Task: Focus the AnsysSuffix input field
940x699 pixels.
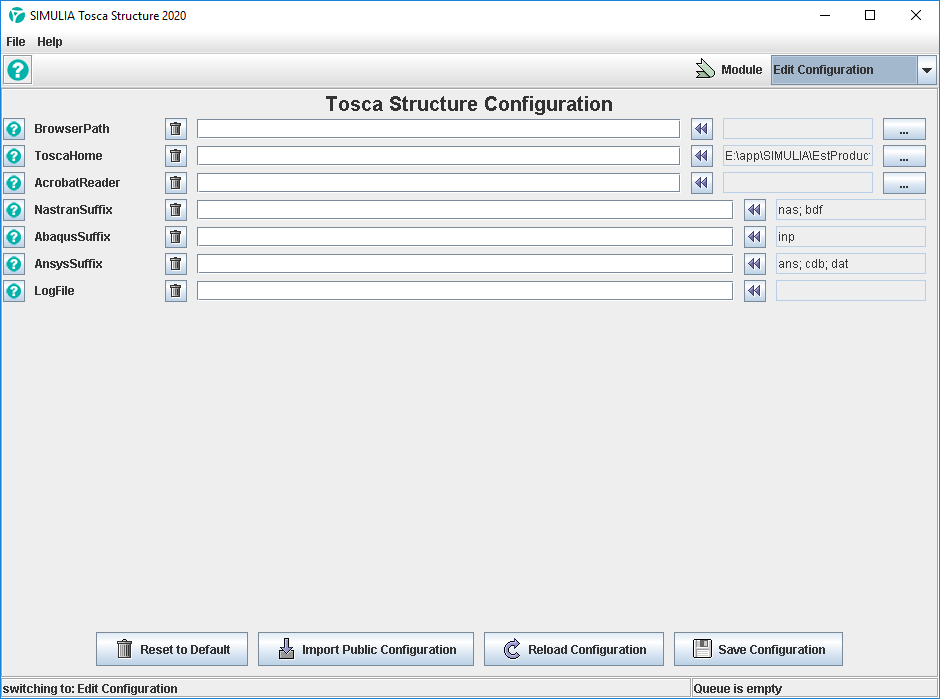Action: tap(465, 264)
